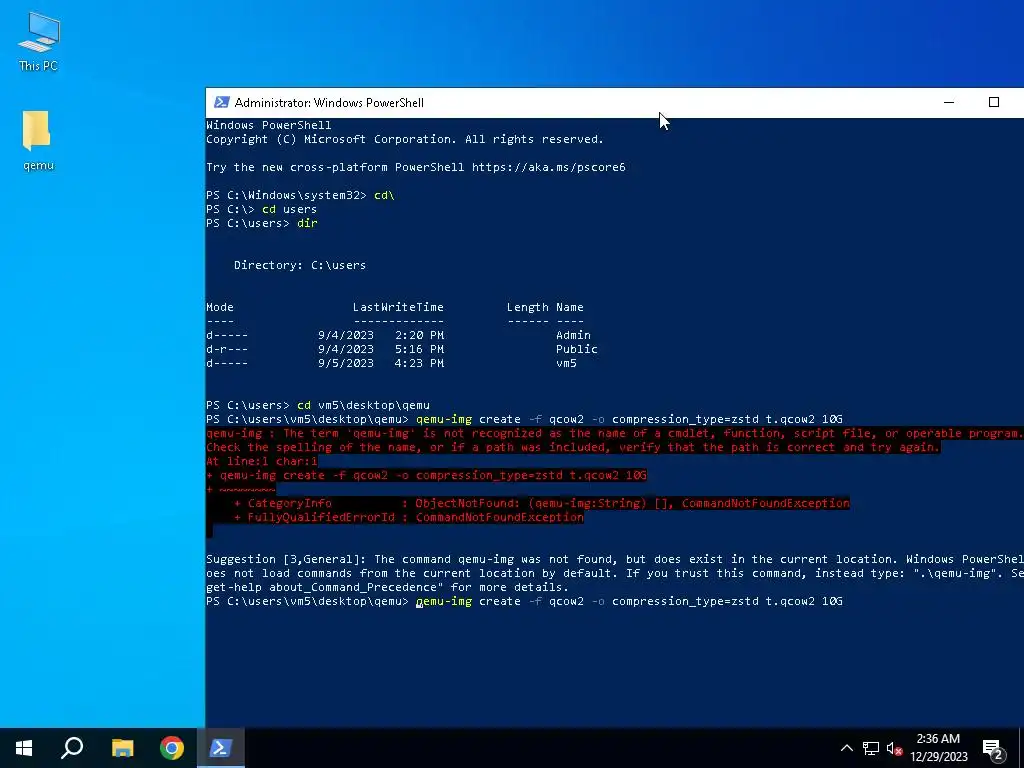Image resolution: width=1024 pixels, height=768 pixels.
Task: Click '2:20 PM' timestamp in Admin row
Action: [x=419, y=335]
